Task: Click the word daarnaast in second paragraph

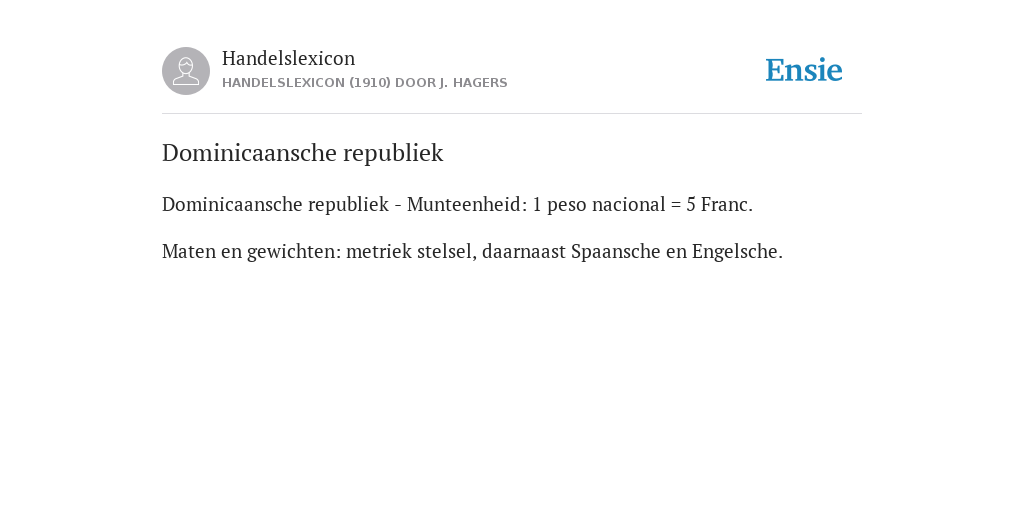Action: [x=524, y=251]
